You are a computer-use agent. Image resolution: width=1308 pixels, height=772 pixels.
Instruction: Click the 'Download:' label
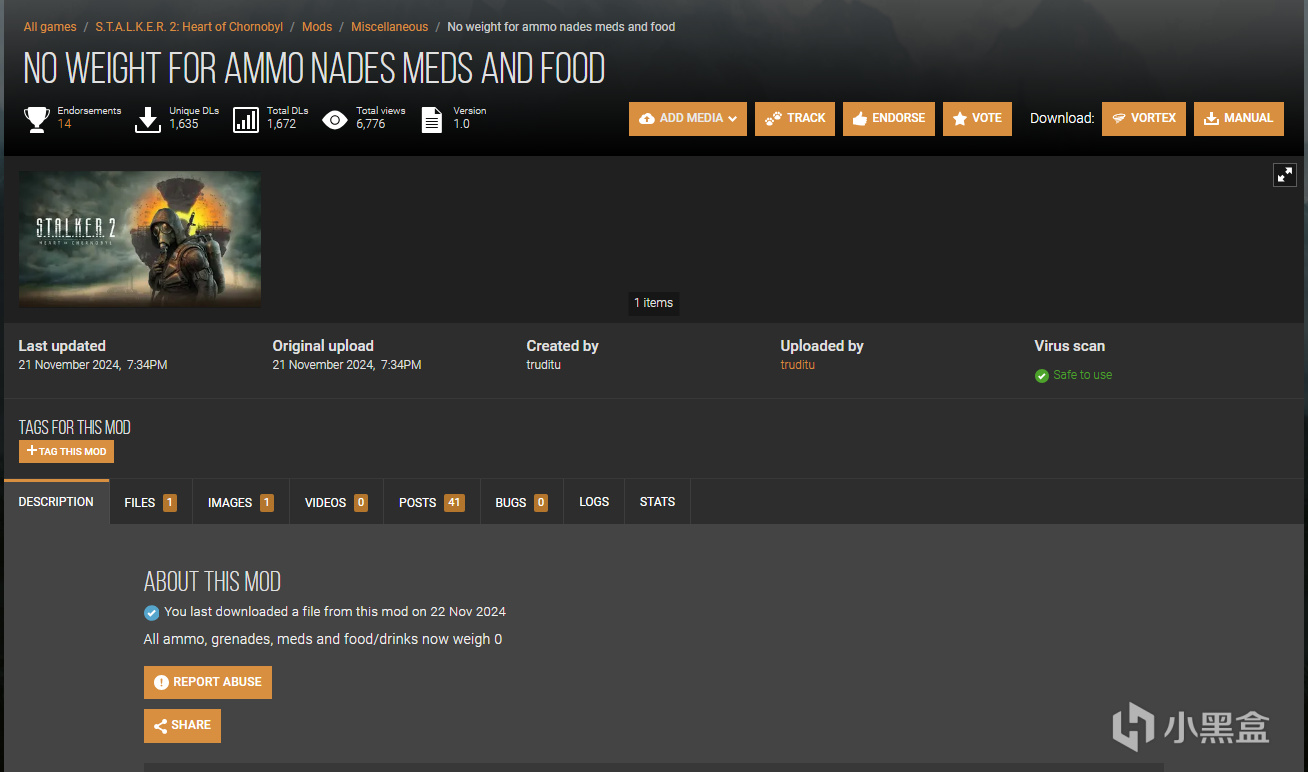[x=1062, y=118]
